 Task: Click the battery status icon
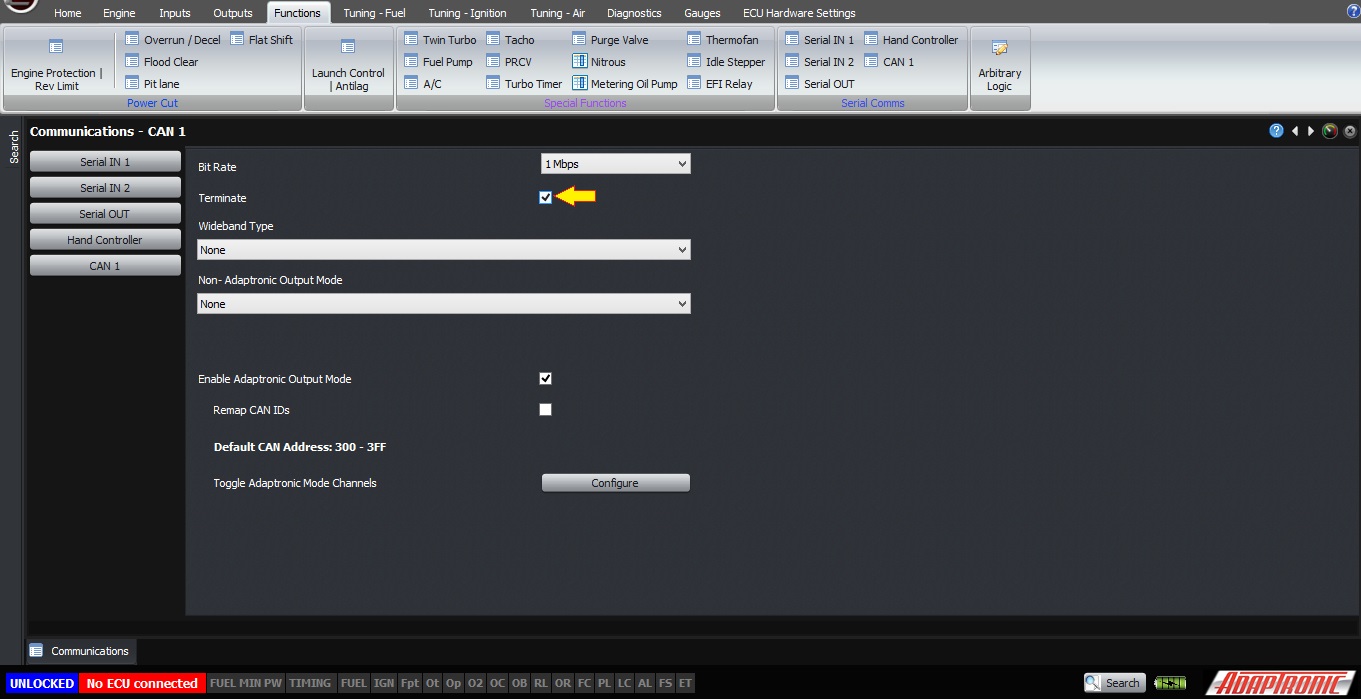1170,683
